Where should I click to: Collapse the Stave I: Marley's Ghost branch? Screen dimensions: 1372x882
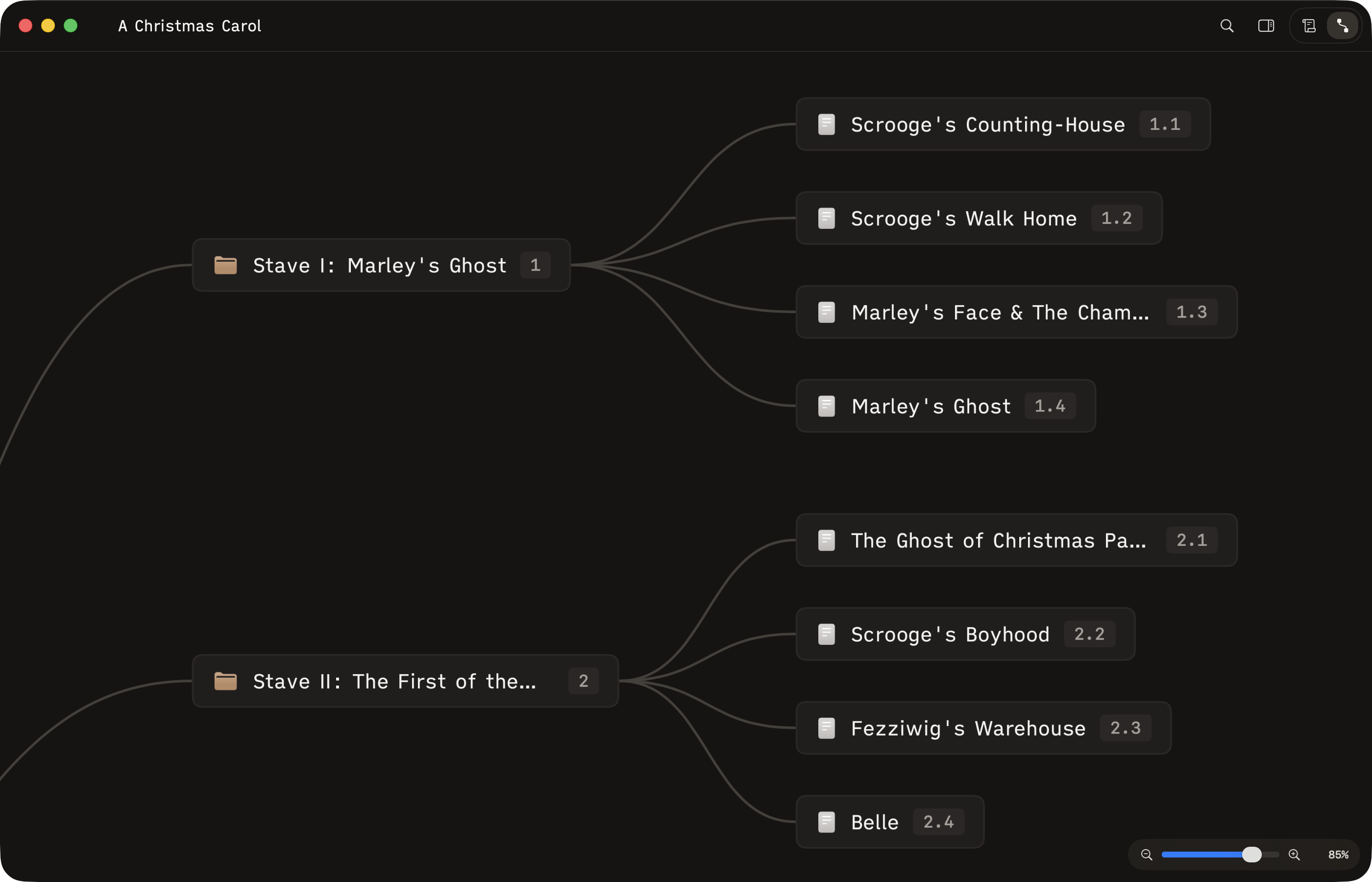(380, 265)
